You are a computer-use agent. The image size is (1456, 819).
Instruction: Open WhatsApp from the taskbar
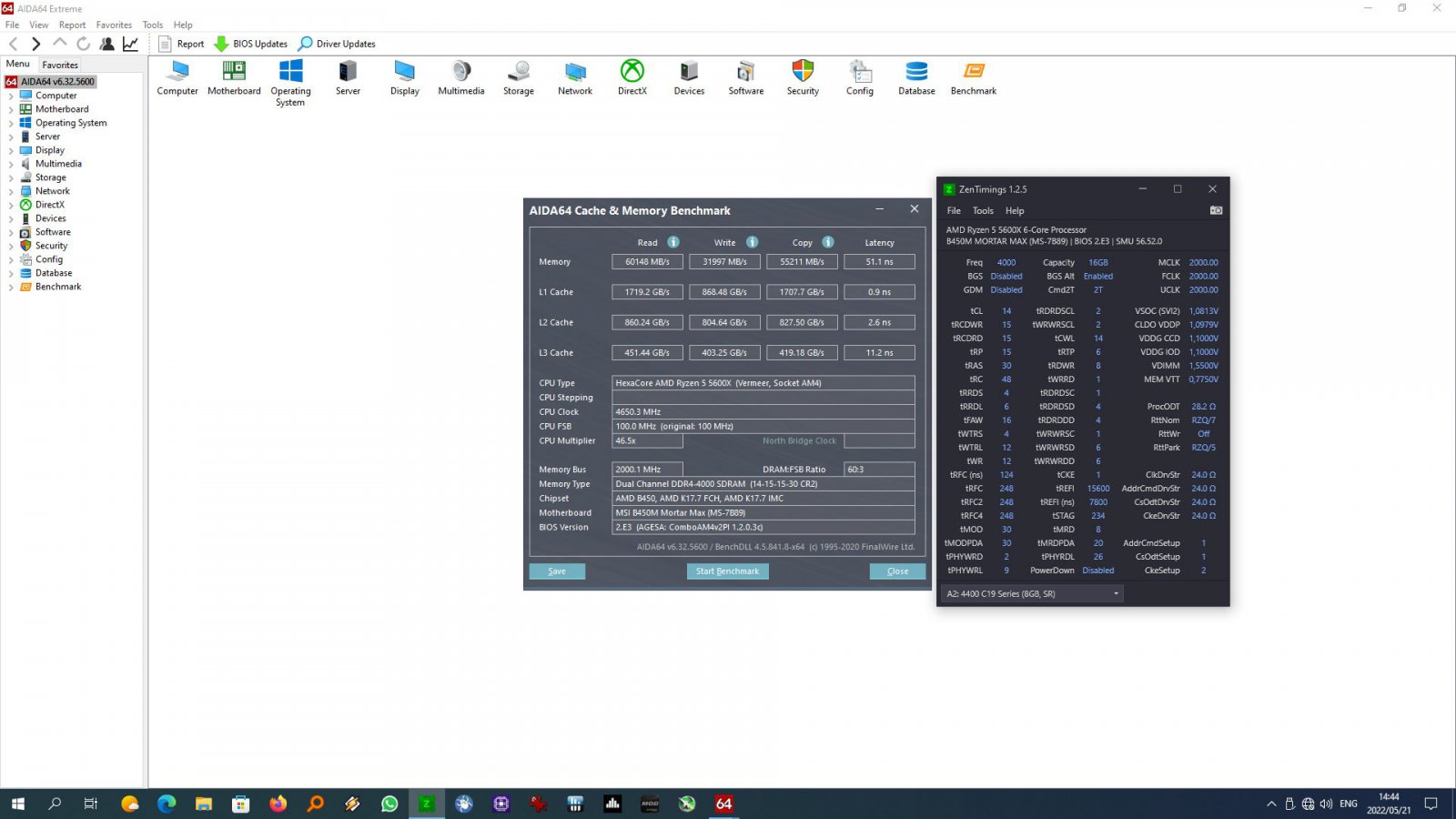(x=389, y=804)
